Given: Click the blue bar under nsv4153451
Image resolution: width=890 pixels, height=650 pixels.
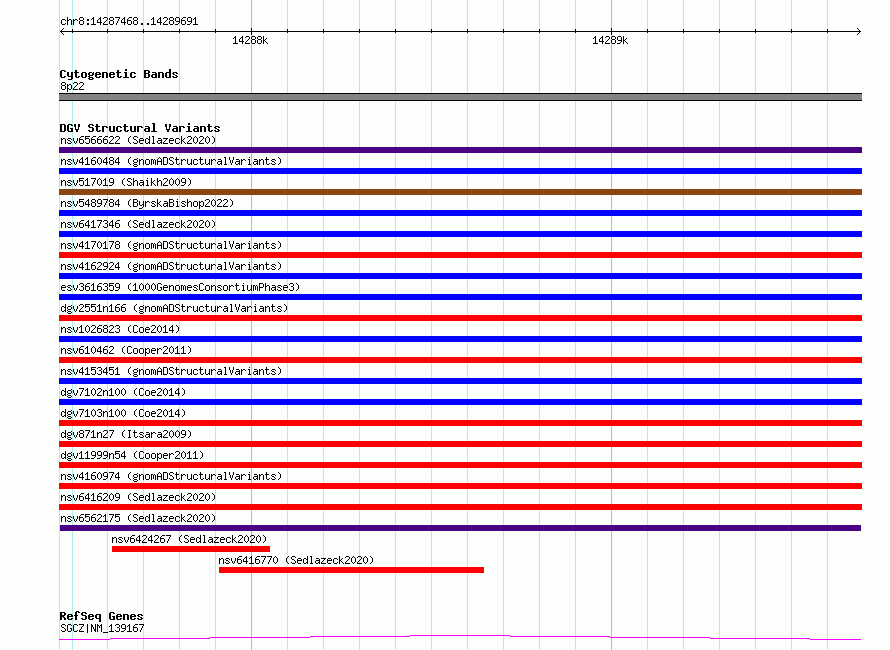Looking at the screenshot, I should [x=460, y=381].
